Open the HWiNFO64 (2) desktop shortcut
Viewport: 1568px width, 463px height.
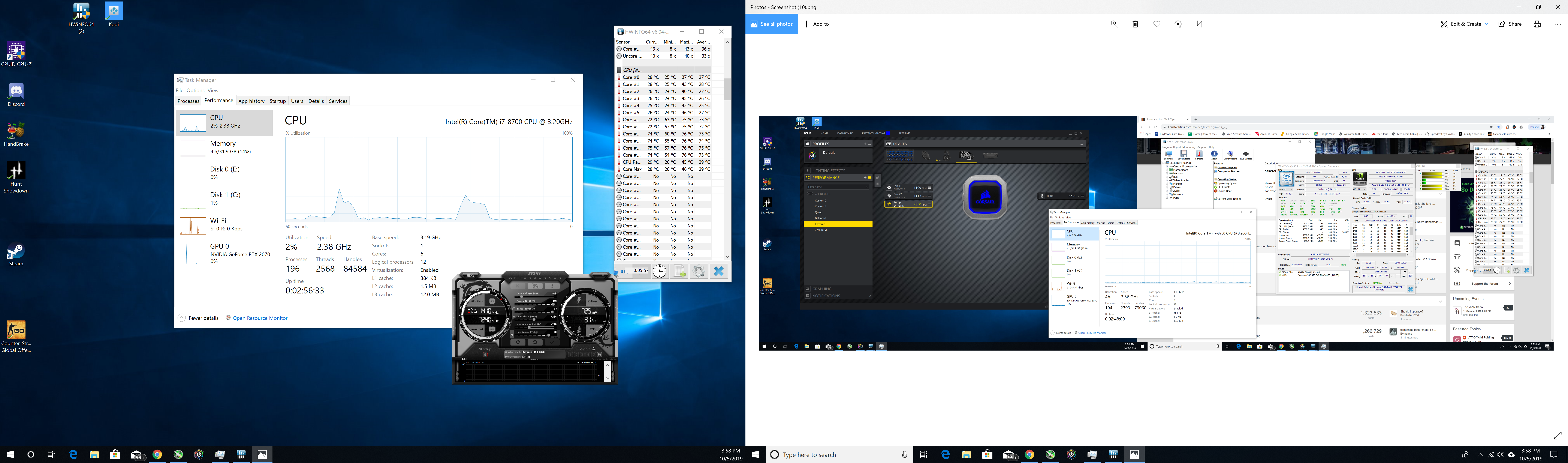[81, 18]
